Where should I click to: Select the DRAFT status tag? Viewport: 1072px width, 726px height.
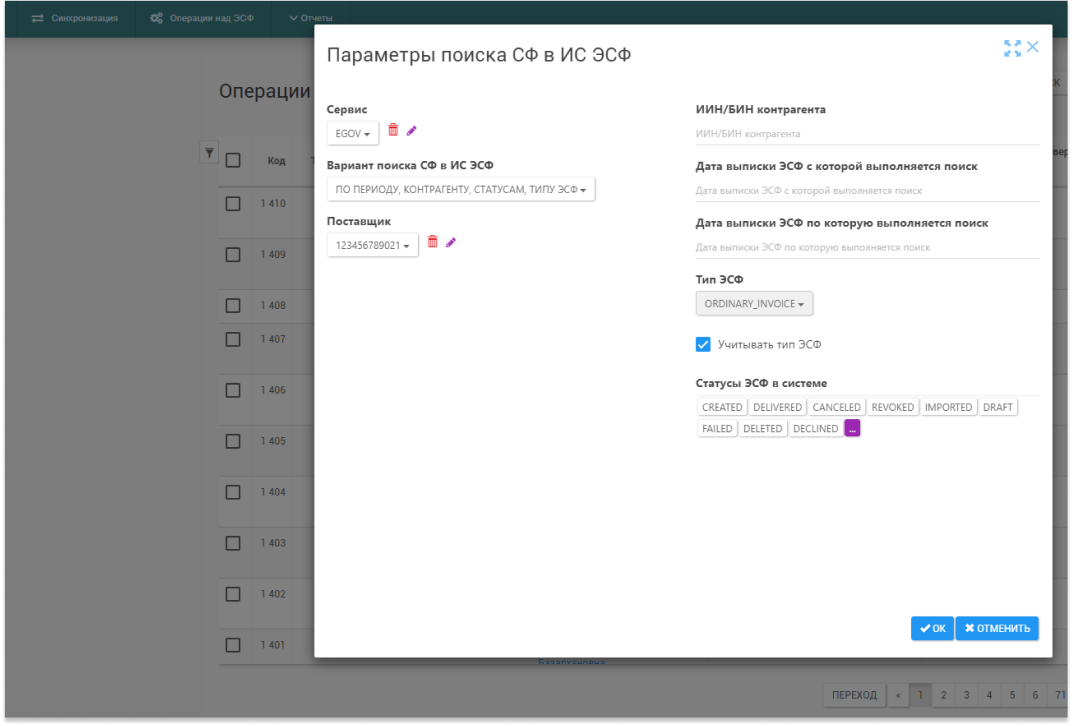(x=997, y=407)
